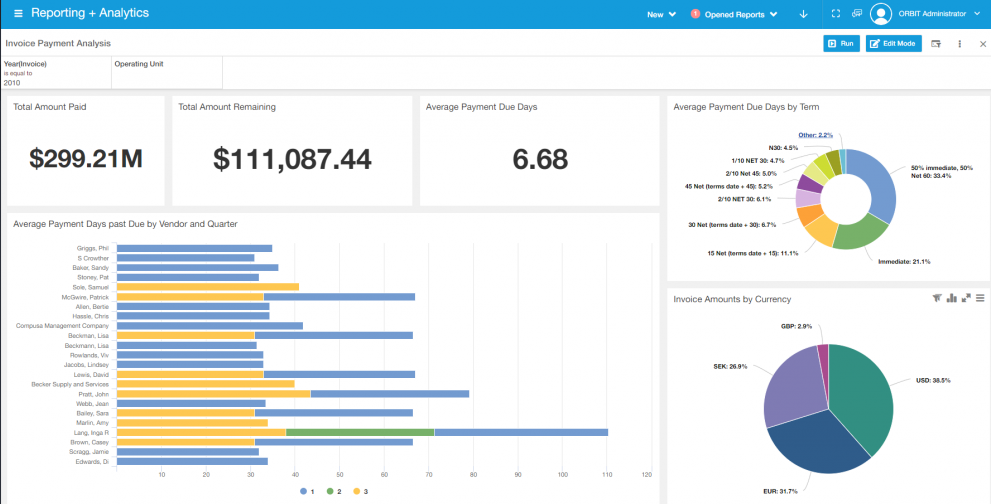
Task: Open the ORBIT Administrator user dropdown
Action: tap(930, 14)
